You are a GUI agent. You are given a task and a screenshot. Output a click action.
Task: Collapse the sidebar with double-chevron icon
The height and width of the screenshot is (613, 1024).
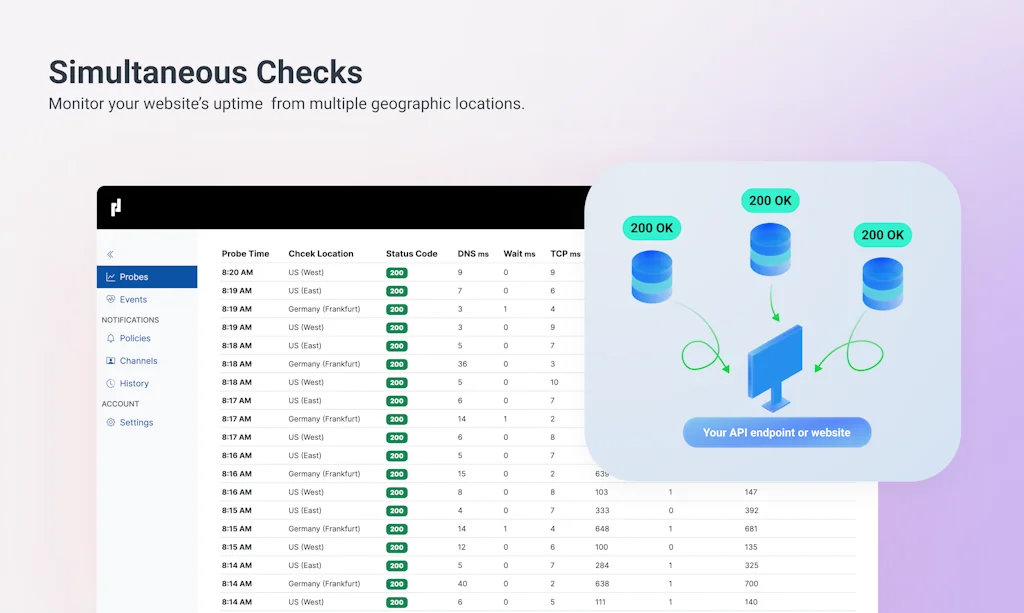[x=110, y=254]
